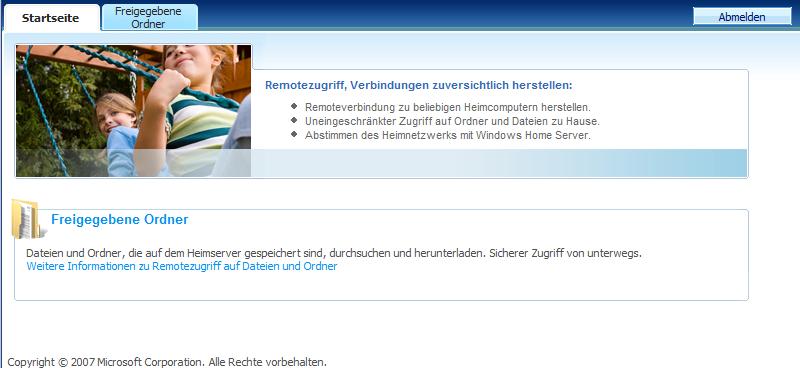This screenshot has width=800, height=368.
Task: Open the Freigegebene Ordner tab
Action: [x=148, y=17]
